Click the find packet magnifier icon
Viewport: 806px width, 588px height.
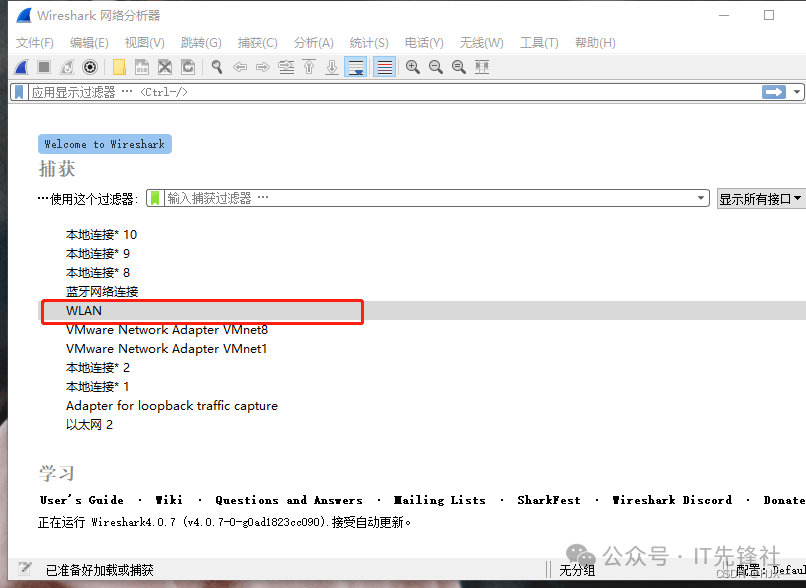coord(216,67)
